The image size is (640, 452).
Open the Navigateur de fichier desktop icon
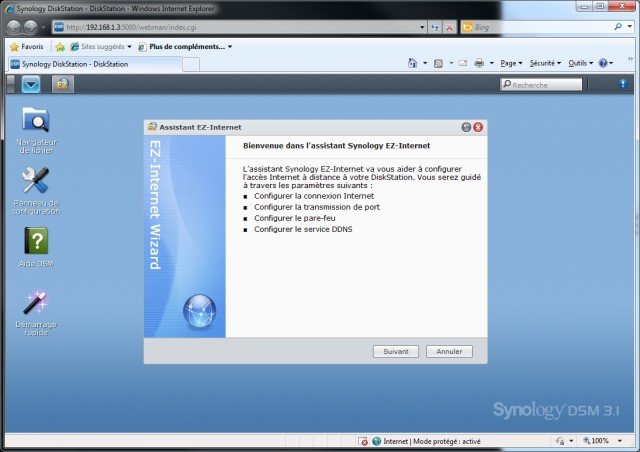pos(36,129)
